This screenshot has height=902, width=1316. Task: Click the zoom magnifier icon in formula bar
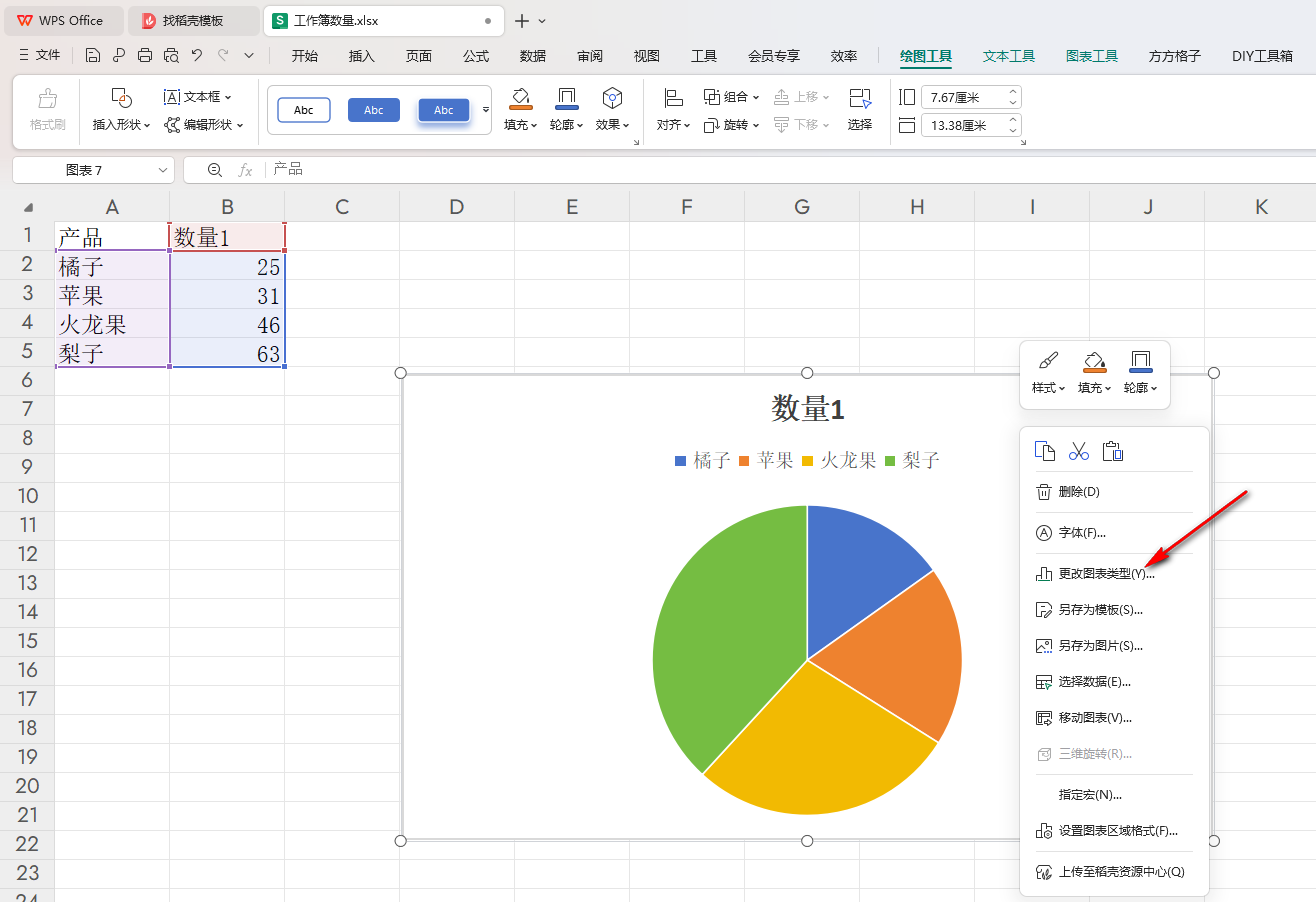(x=215, y=170)
